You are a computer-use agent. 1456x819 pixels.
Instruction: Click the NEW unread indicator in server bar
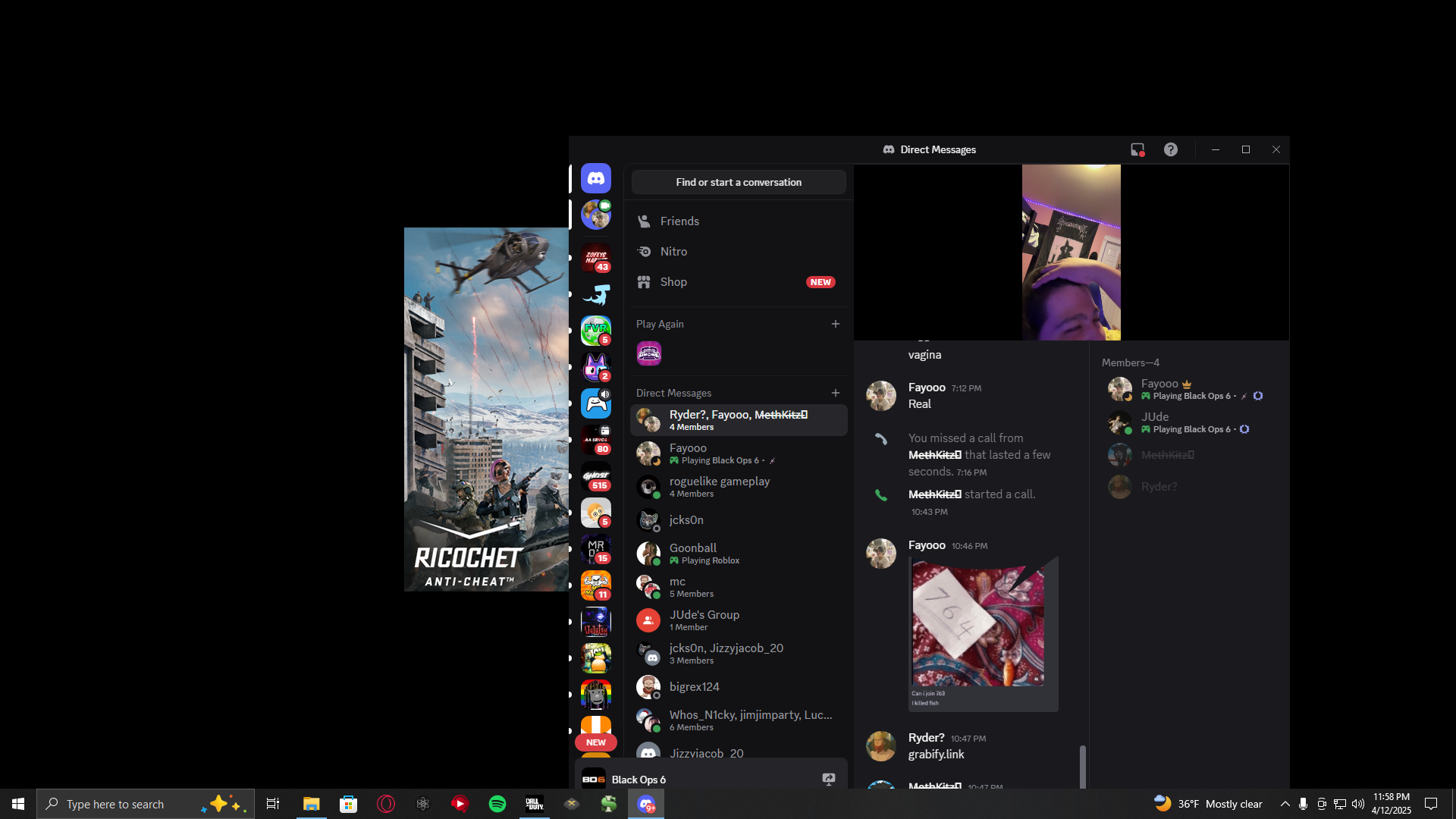coord(596,742)
